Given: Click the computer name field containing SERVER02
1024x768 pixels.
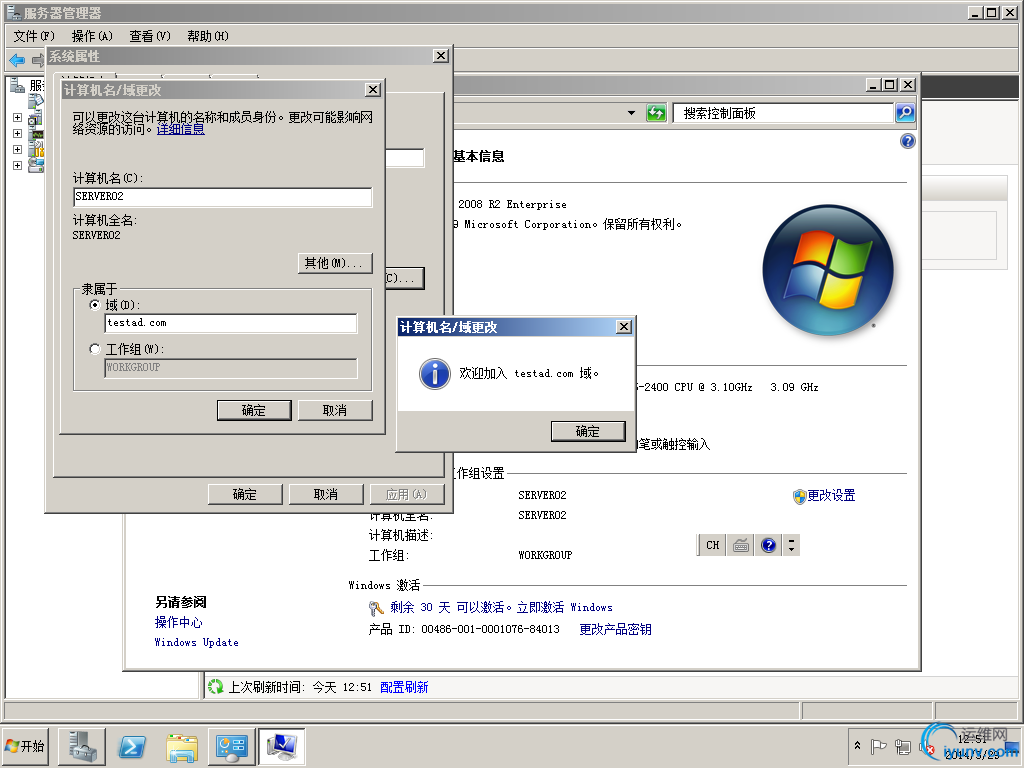Looking at the screenshot, I should point(220,197).
